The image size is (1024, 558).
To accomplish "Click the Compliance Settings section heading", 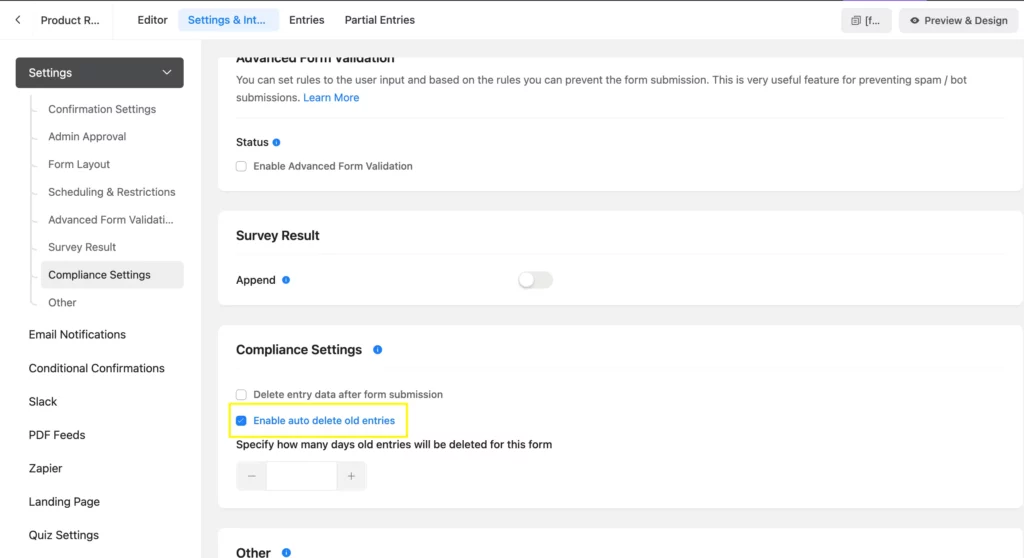I will click(298, 350).
